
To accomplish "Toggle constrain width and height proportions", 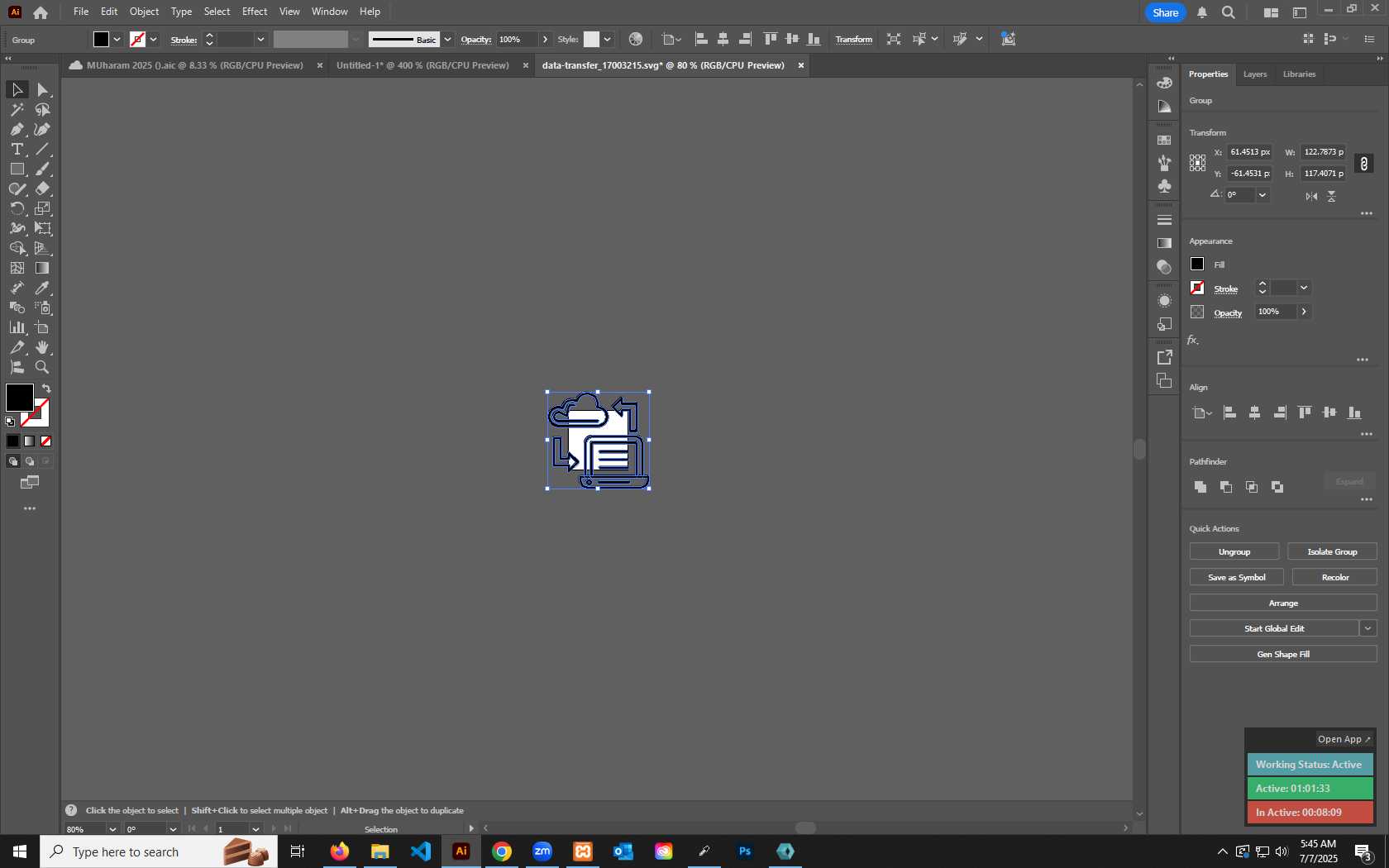I will 1364,164.
